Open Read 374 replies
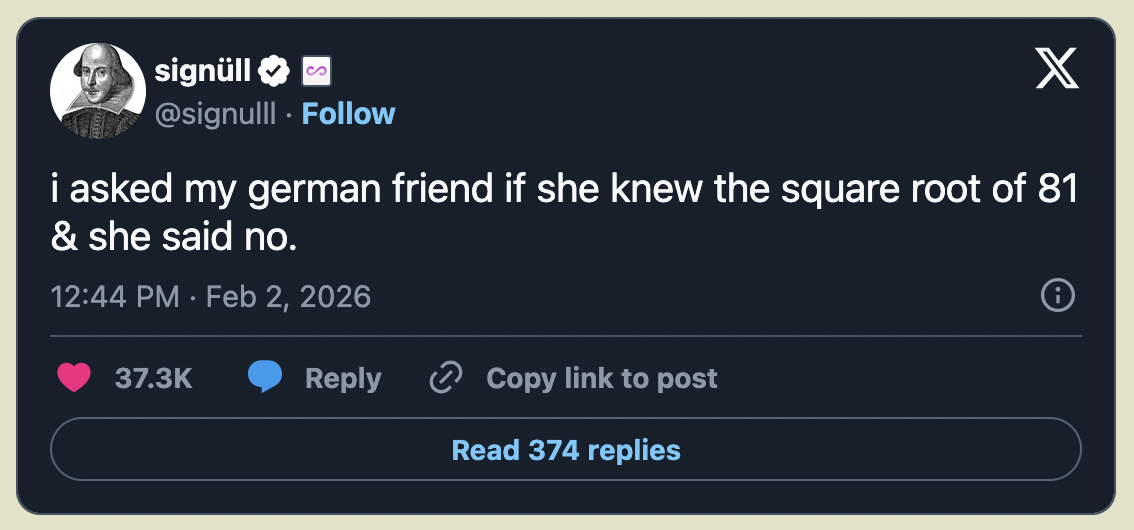This screenshot has height=530, width=1134. click(566, 449)
